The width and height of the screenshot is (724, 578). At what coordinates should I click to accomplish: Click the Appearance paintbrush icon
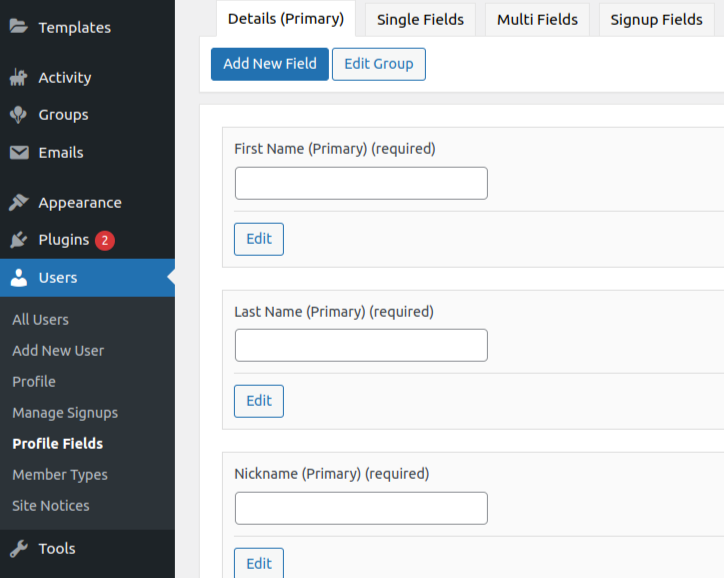tap(19, 203)
